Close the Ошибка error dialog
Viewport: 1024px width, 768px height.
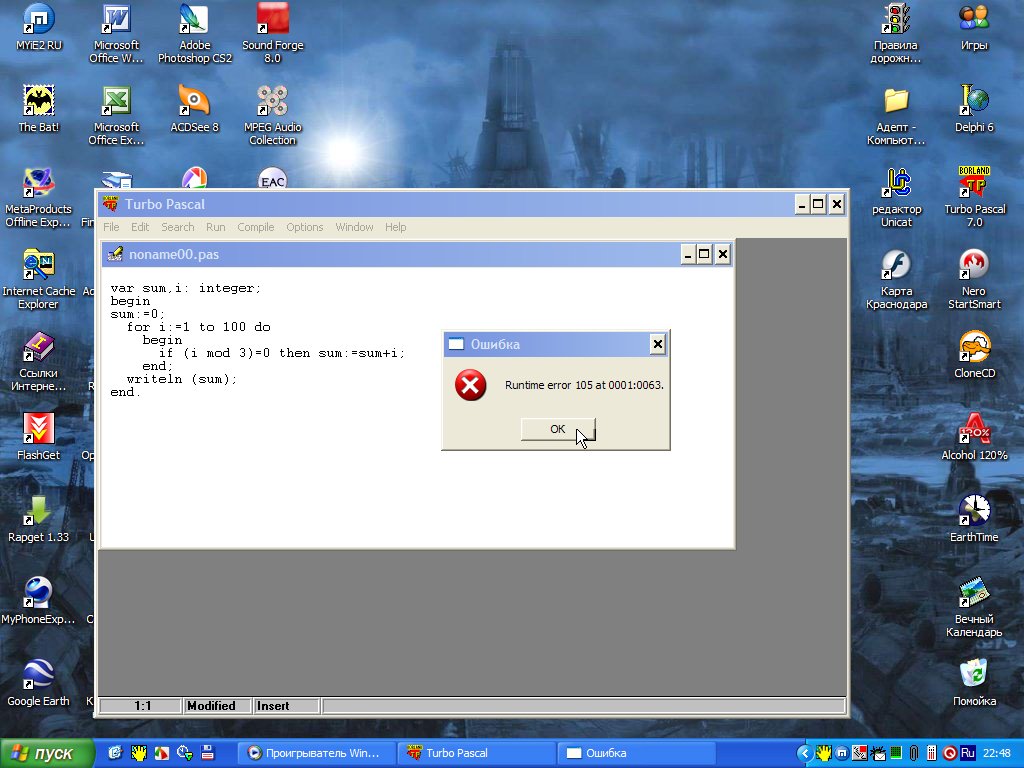(657, 344)
